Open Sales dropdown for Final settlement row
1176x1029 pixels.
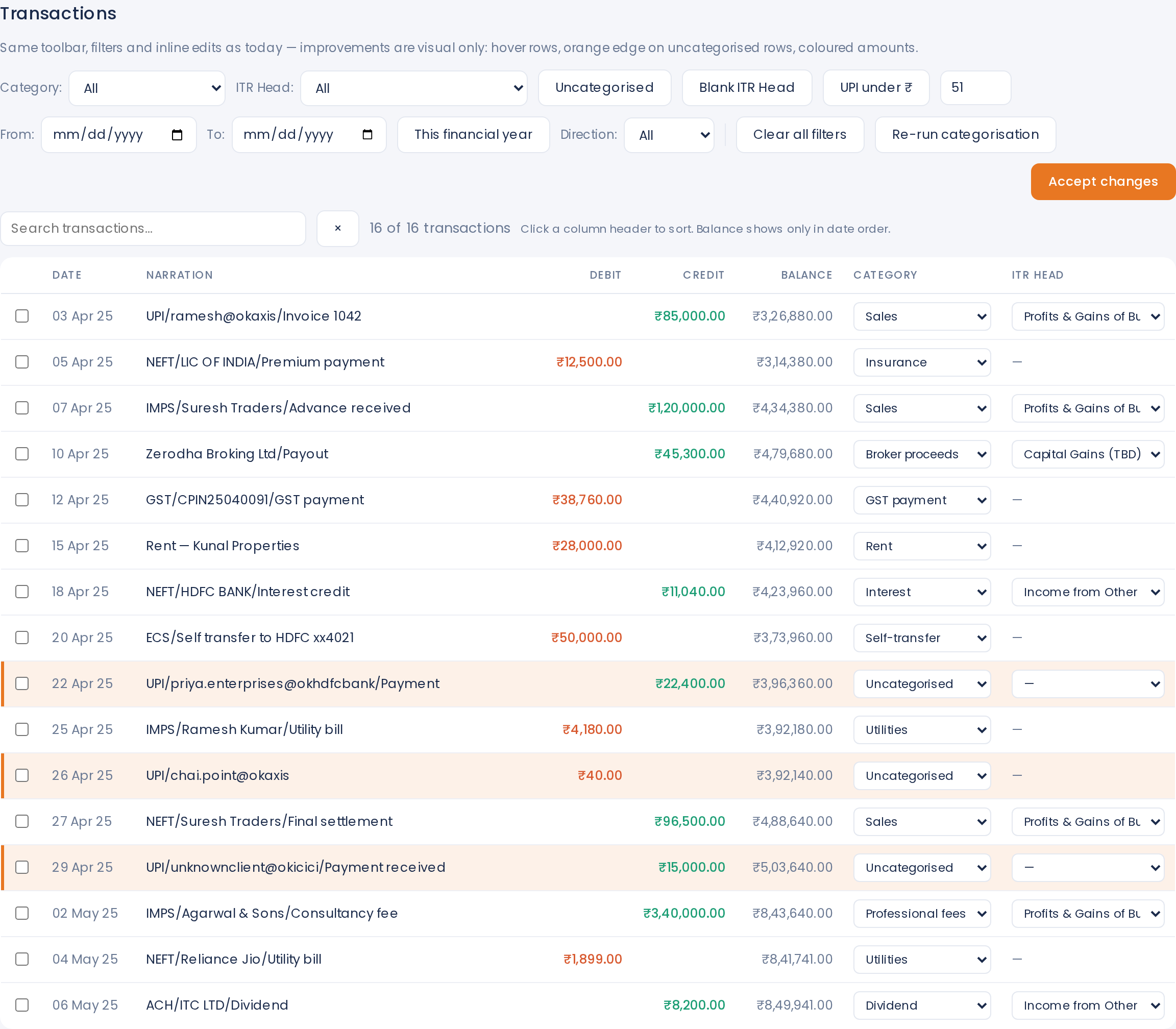[922, 822]
